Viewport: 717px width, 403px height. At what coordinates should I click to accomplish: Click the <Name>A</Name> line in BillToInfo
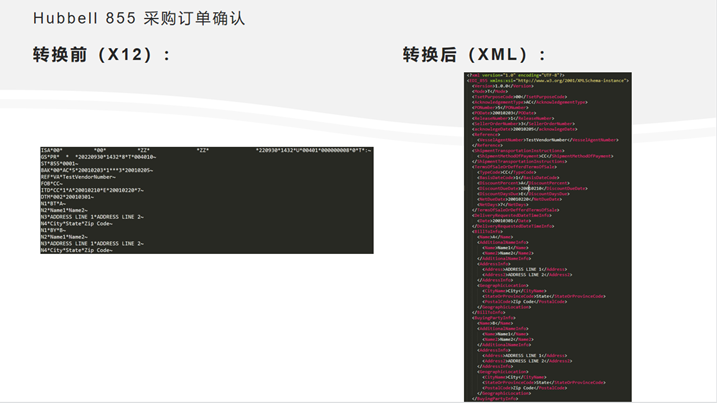495,237
